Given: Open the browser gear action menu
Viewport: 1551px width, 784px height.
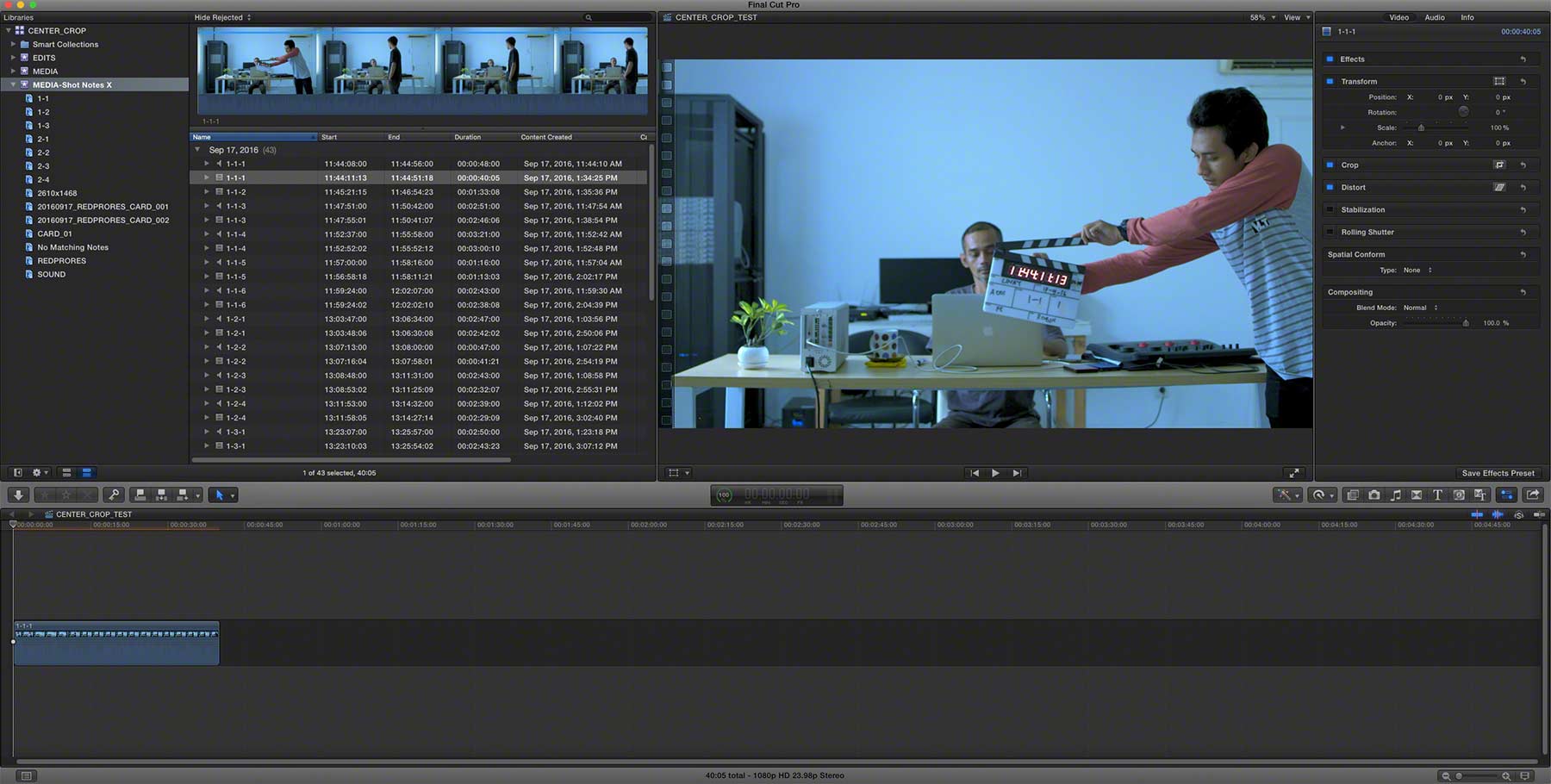Looking at the screenshot, I should (x=40, y=473).
